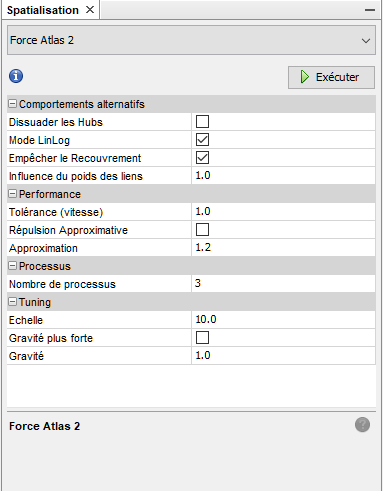Enable the Dissuader les Hubs checkbox
The height and width of the screenshot is (491, 383).
click(202, 122)
